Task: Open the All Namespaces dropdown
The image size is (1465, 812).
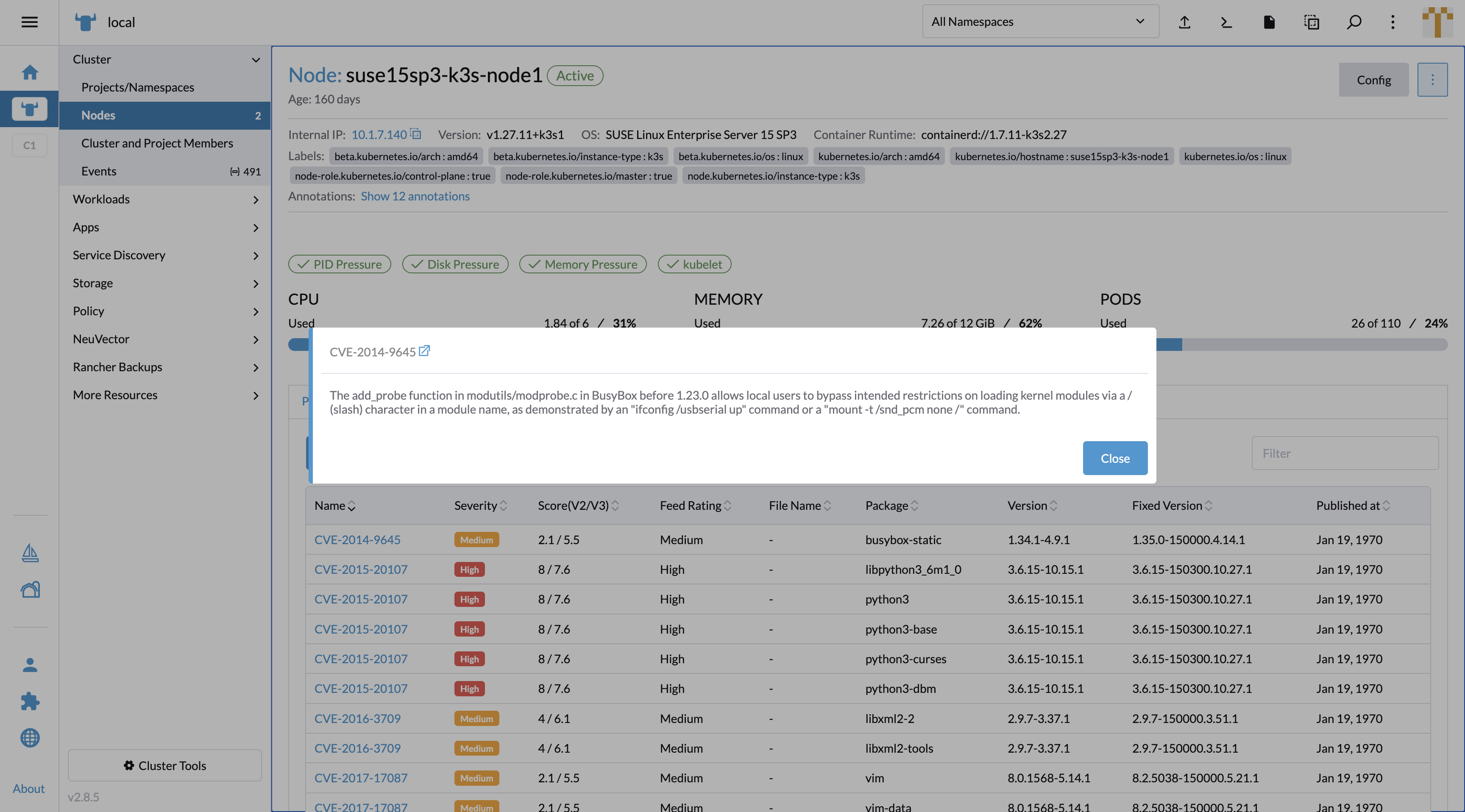Action: [1040, 22]
